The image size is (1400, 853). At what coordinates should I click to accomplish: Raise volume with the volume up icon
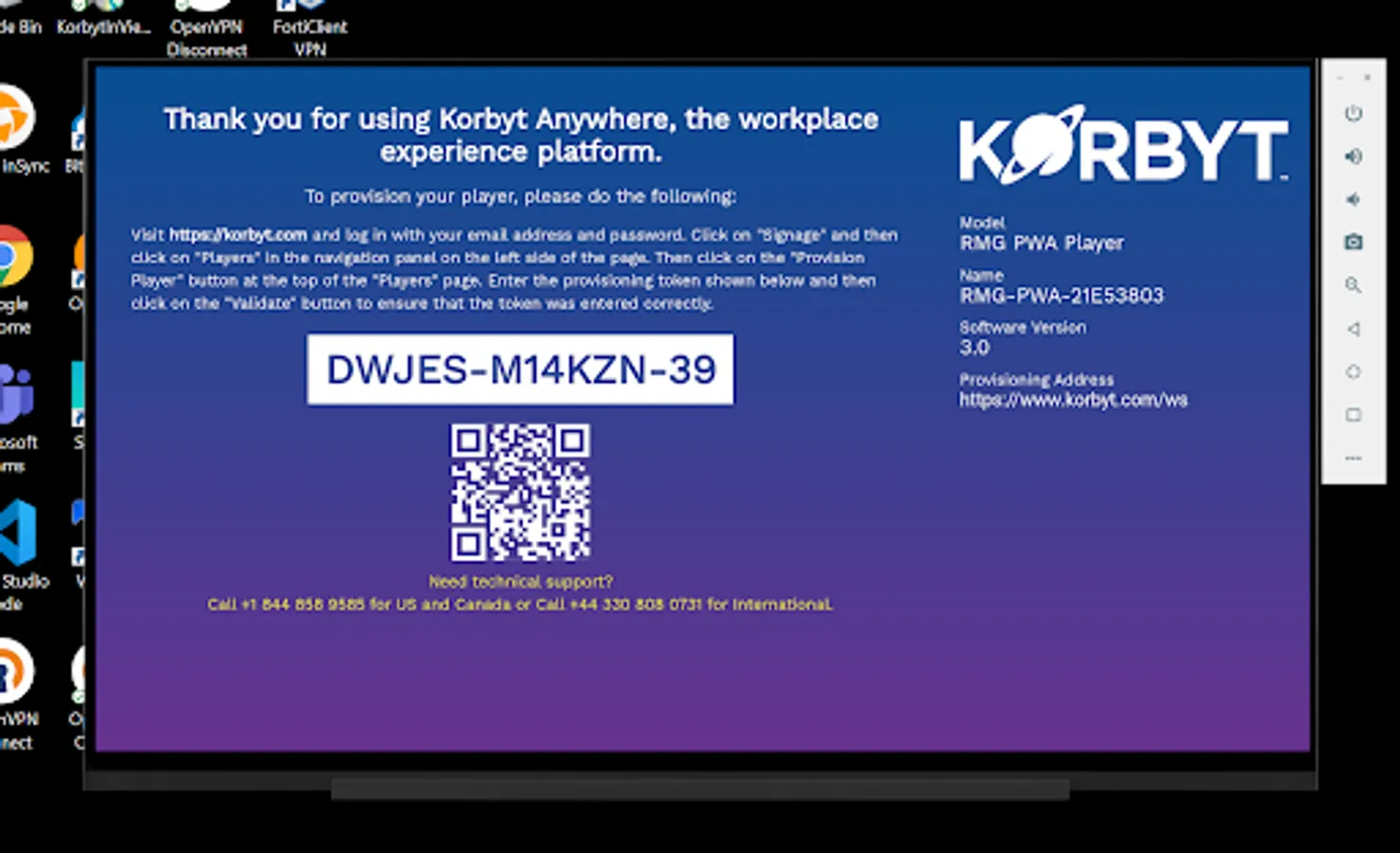(1354, 156)
